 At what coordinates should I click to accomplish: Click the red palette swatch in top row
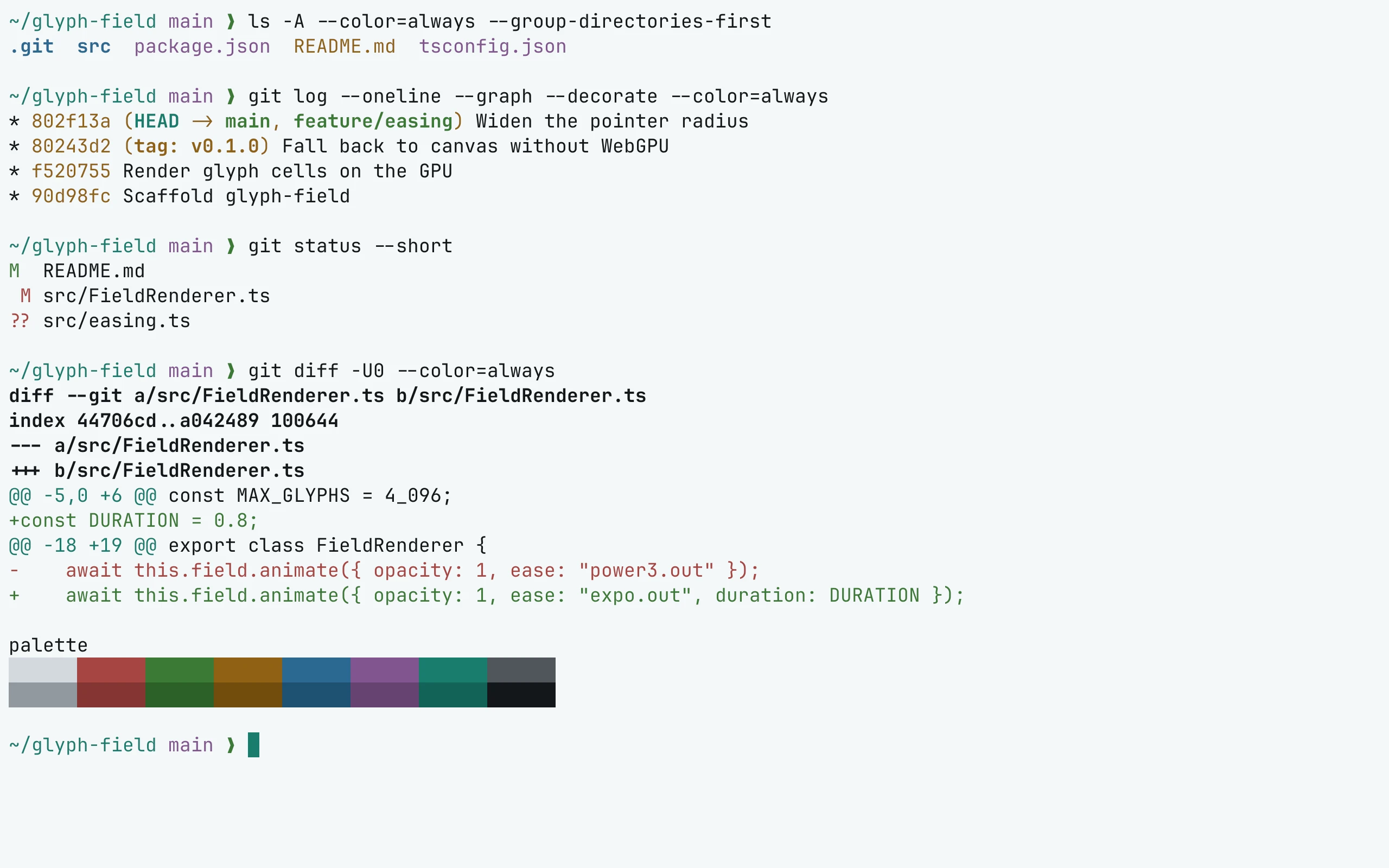(x=111, y=670)
